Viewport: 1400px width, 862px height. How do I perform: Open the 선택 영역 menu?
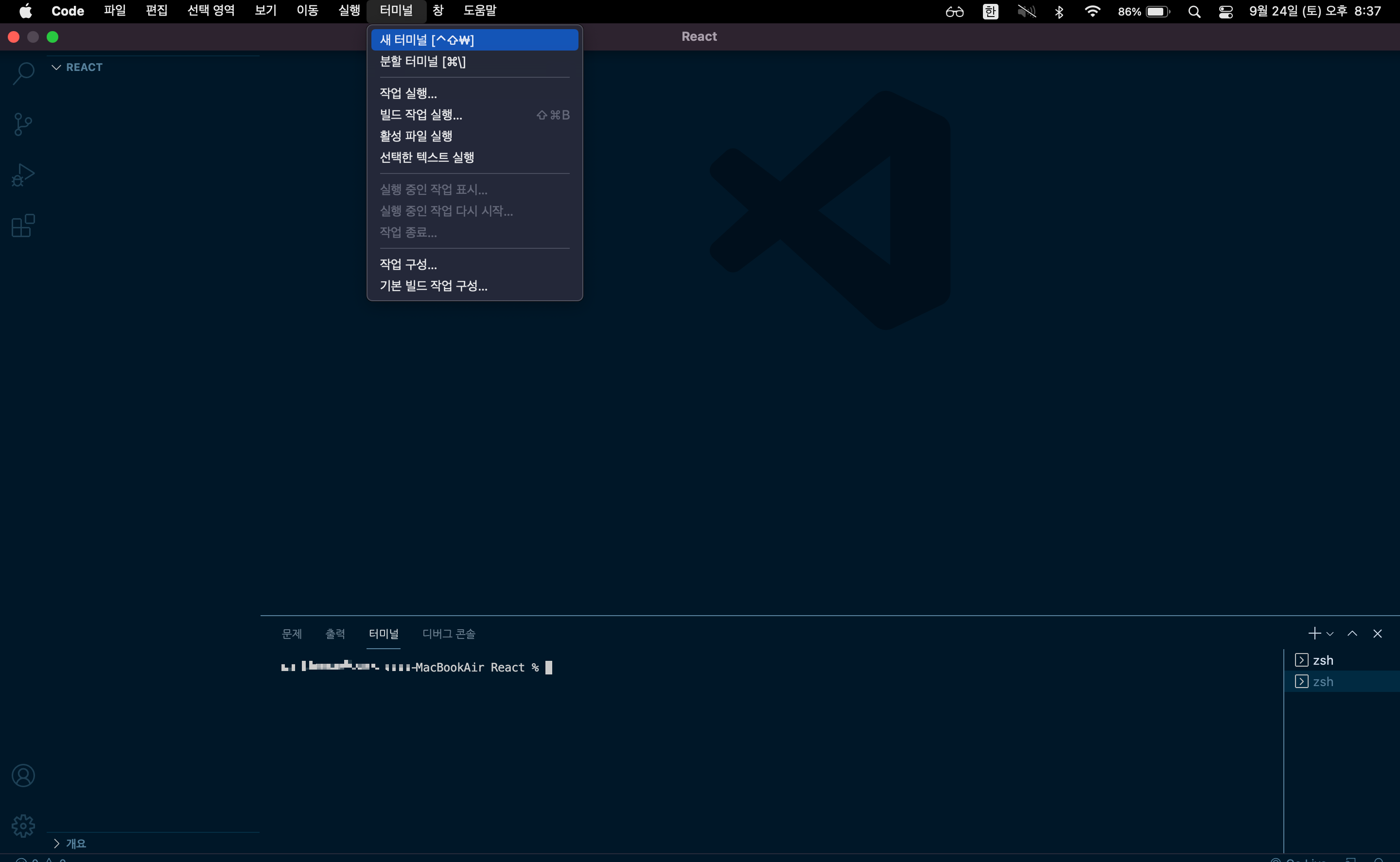pos(211,11)
